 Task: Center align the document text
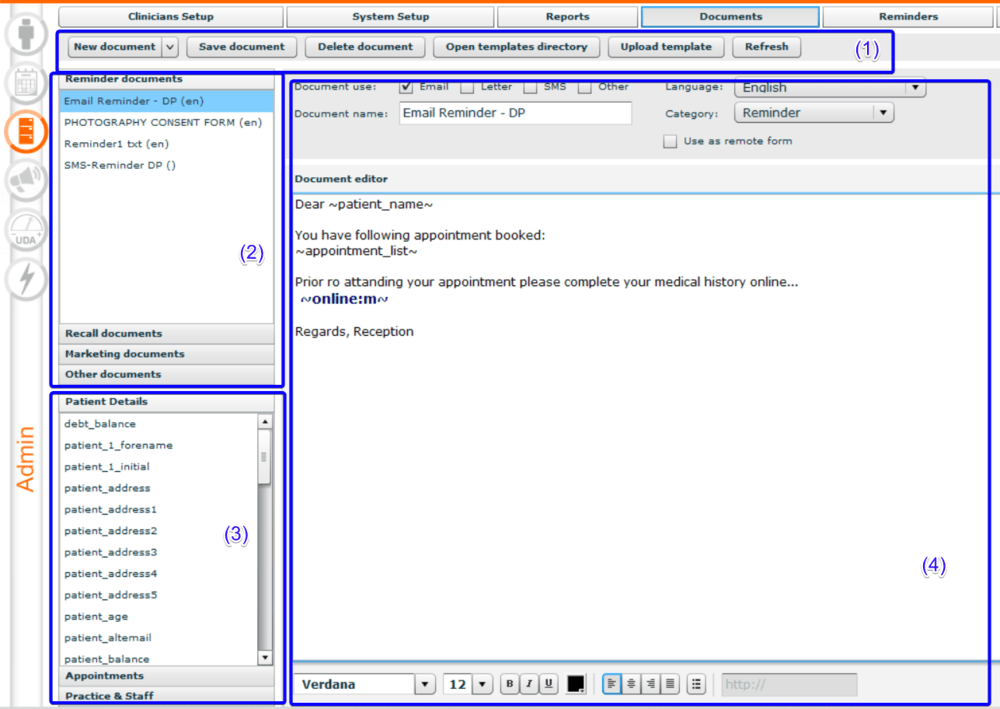(x=631, y=684)
